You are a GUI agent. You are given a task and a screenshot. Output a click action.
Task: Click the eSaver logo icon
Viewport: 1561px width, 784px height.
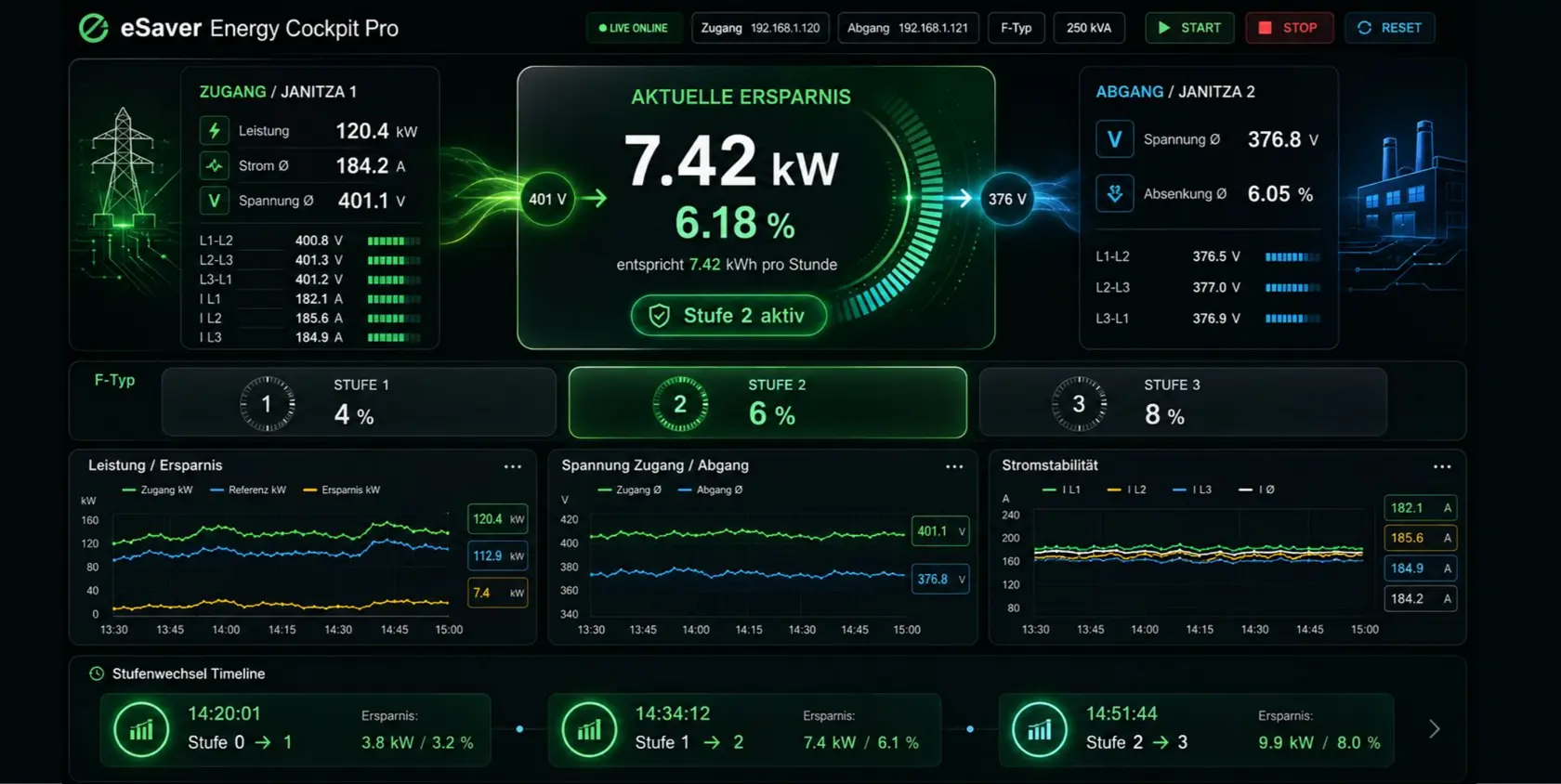coord(94,29)
